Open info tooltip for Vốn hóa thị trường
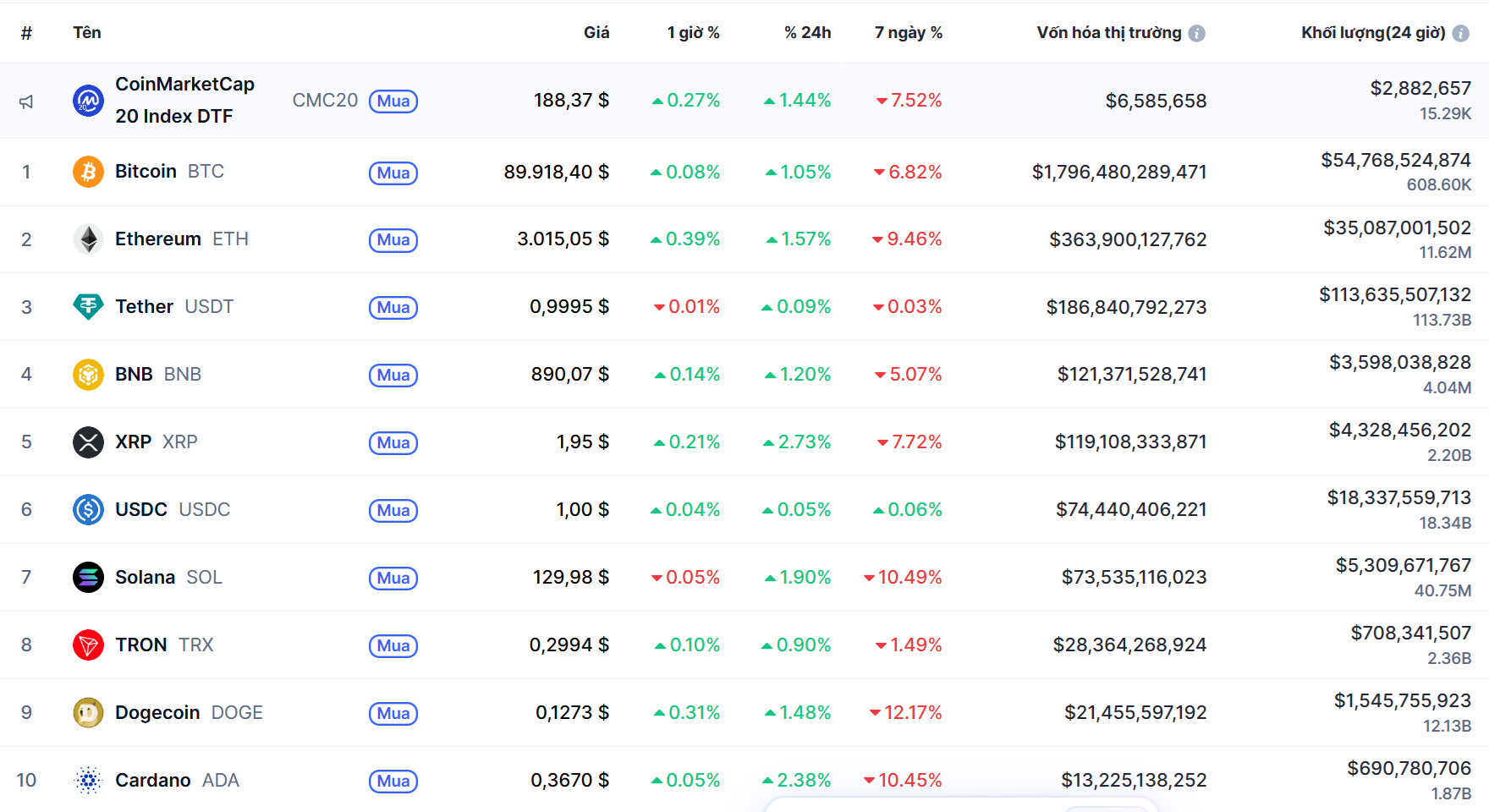Screen dimensions: 1489x812 pyautogui.click(x=1196, y=33)
